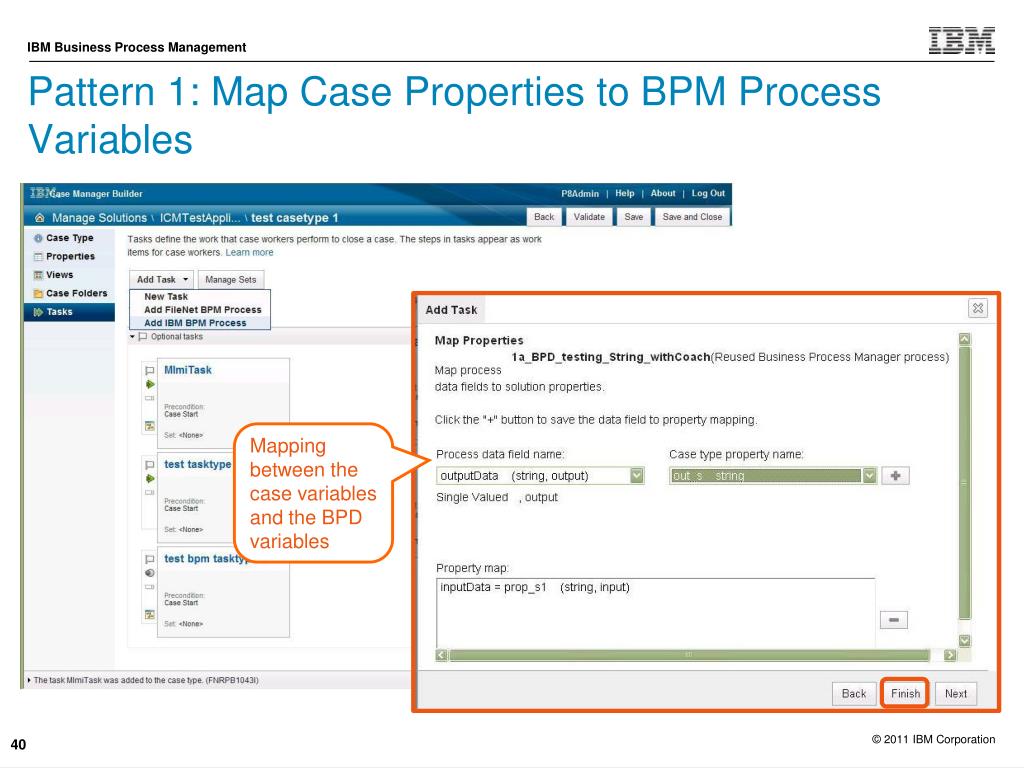Image resolution: width=1024 pixels, height=768 pixels.
Task: Click Finish in the Add Task dialog
Action: pos(905,694)
